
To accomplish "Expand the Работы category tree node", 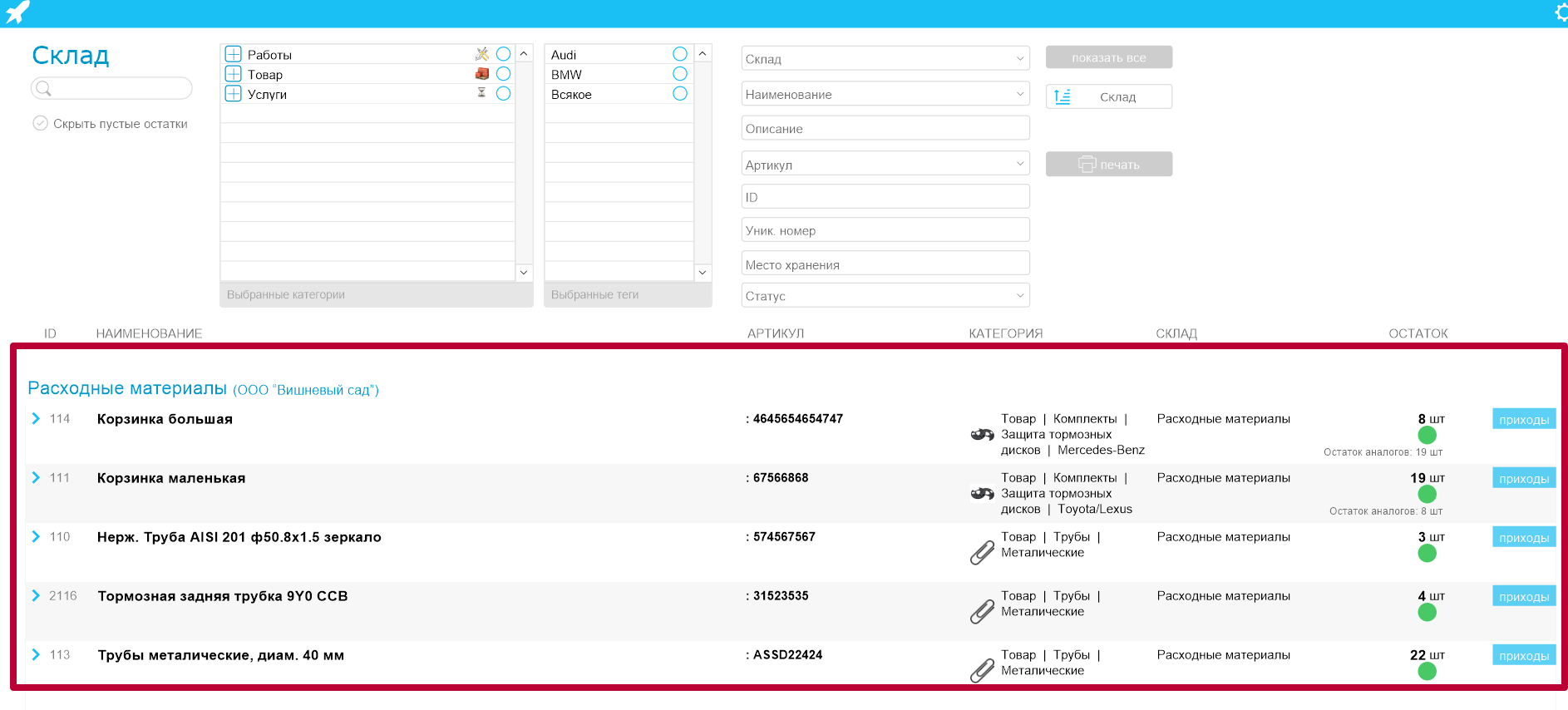I will (x=234, y=54).
